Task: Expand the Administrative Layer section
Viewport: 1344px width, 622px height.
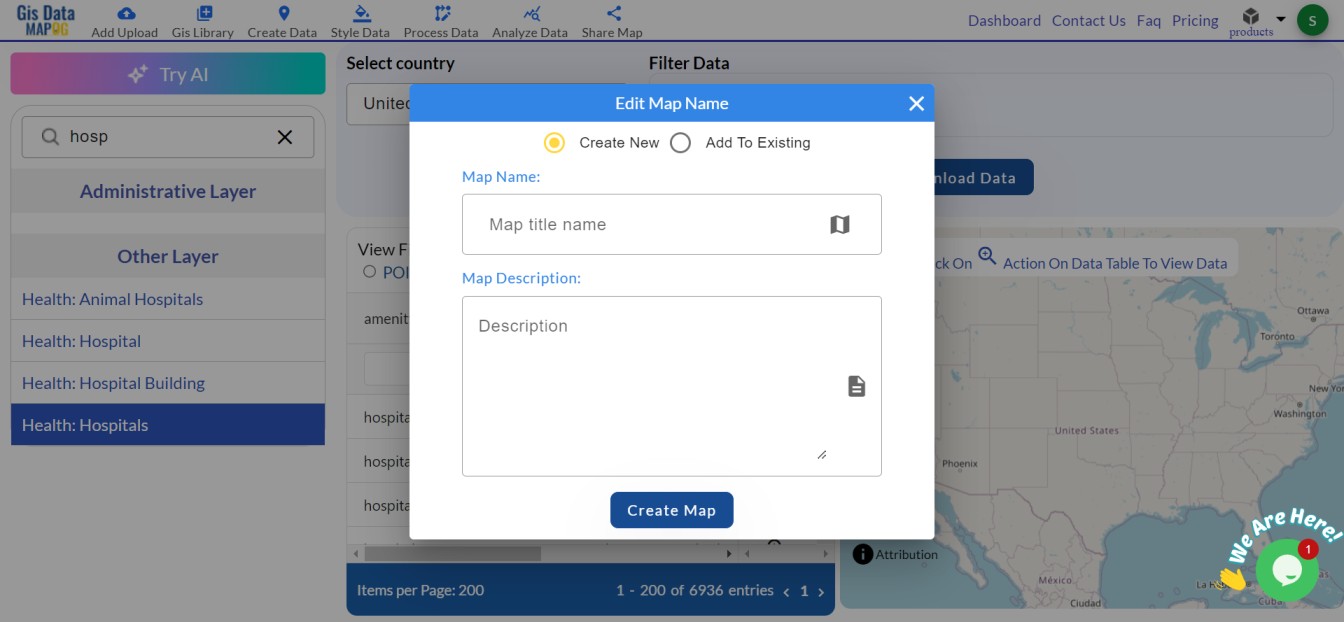Action: pyautogui.click(x=167, y=191)
